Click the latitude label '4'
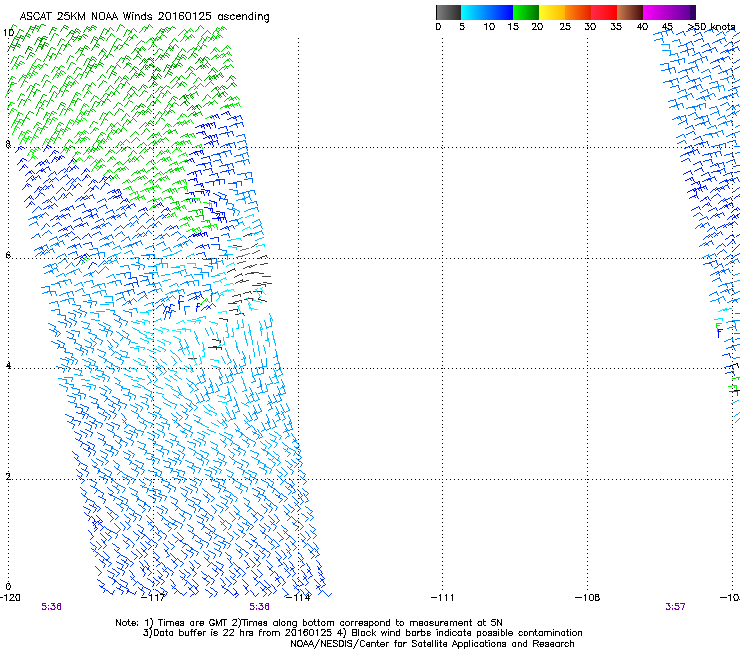This screenshot has width=740, height=650. tap(8, 366)
